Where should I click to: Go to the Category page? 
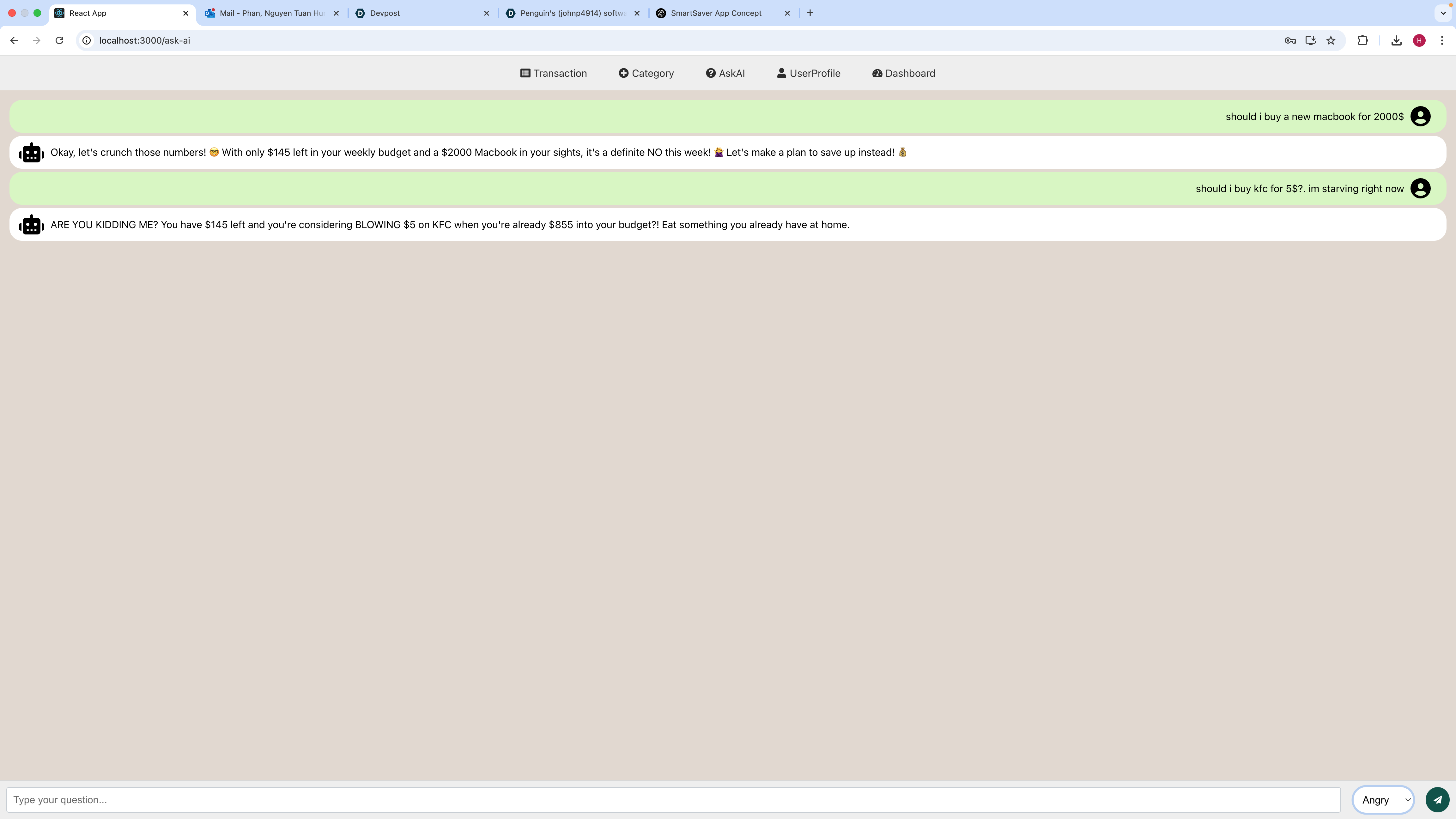click(646, 74)
